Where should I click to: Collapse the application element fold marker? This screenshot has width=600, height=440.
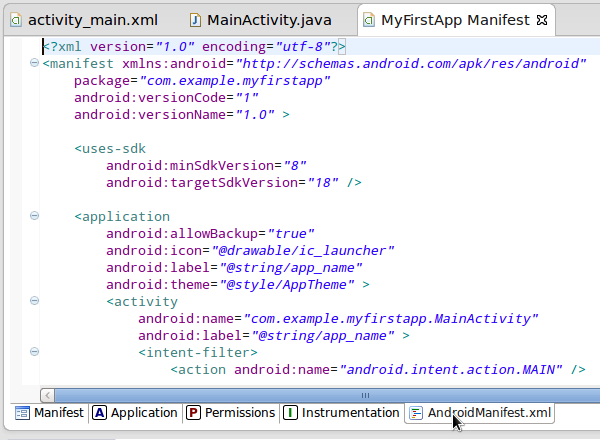coord(35,216)
